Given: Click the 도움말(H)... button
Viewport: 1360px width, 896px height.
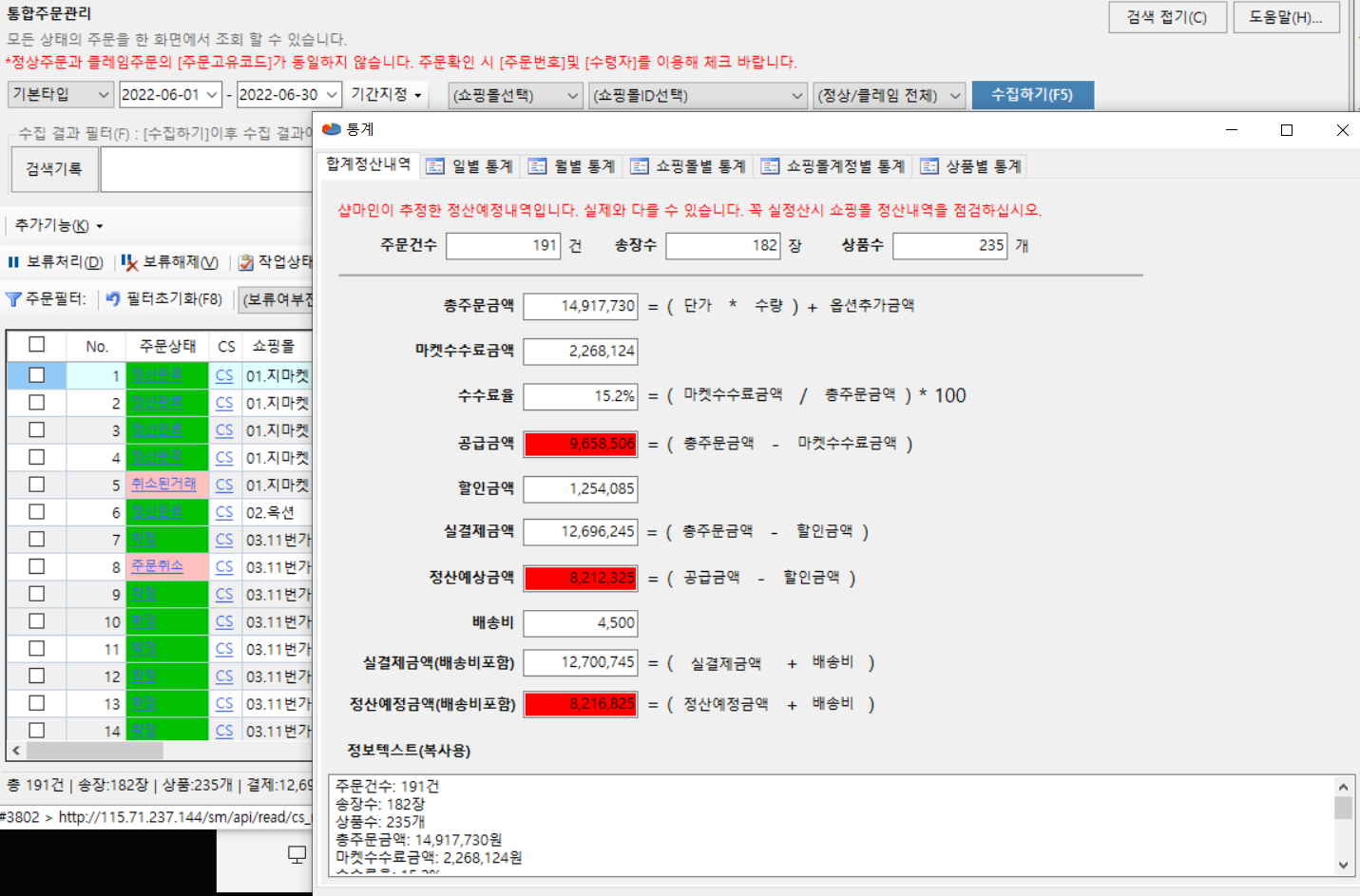Looking at the screenshot, I should [x=1287, y=17].
